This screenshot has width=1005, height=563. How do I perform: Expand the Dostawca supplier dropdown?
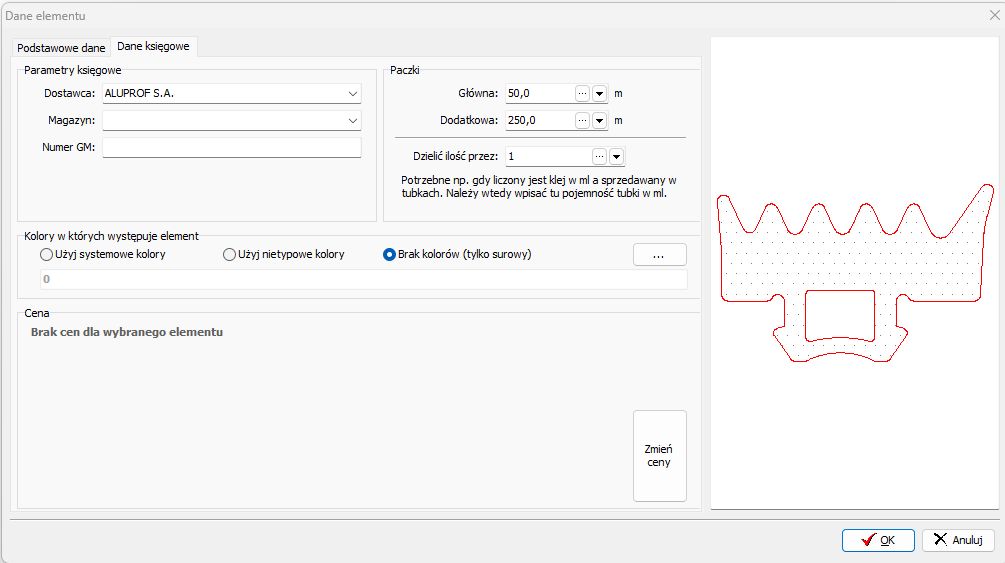(353, 94)
